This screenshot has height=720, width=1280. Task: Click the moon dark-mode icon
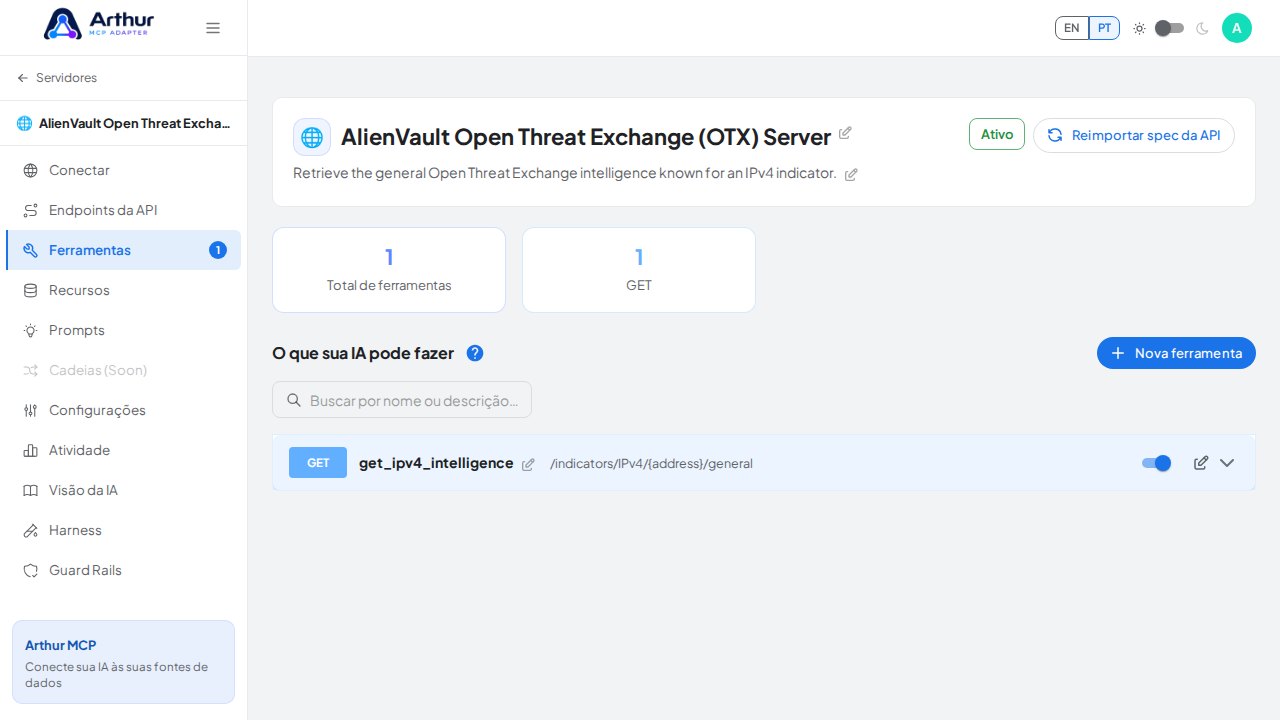(x=1202, y=28)
